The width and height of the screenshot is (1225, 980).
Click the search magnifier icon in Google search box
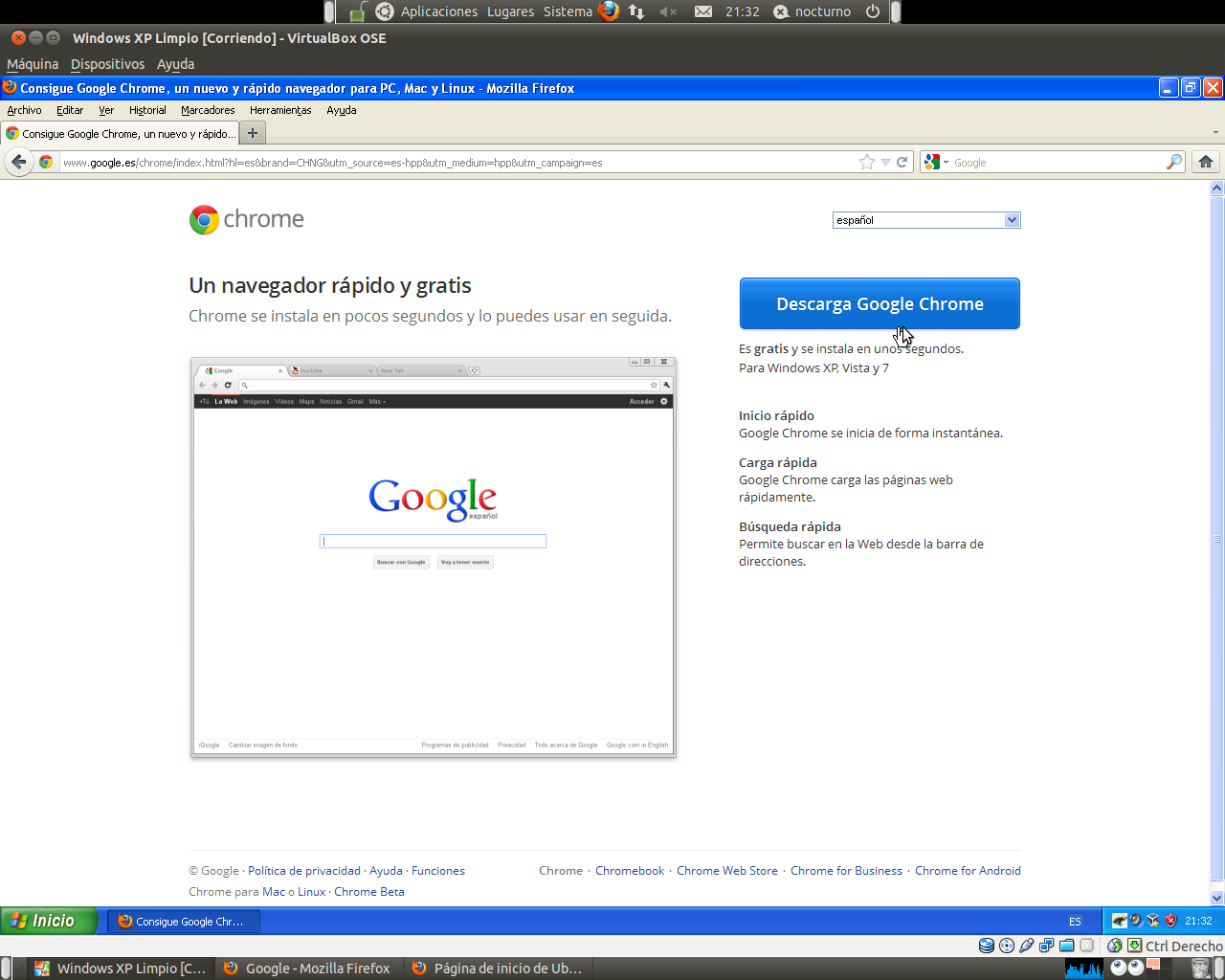tap(1173, 162)
